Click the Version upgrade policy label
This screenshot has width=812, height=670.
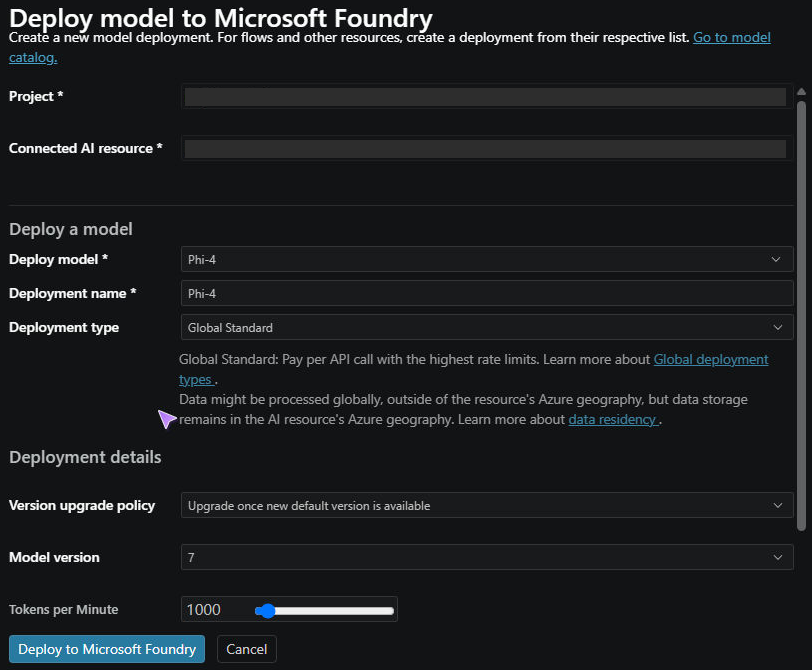pos(82,505)
